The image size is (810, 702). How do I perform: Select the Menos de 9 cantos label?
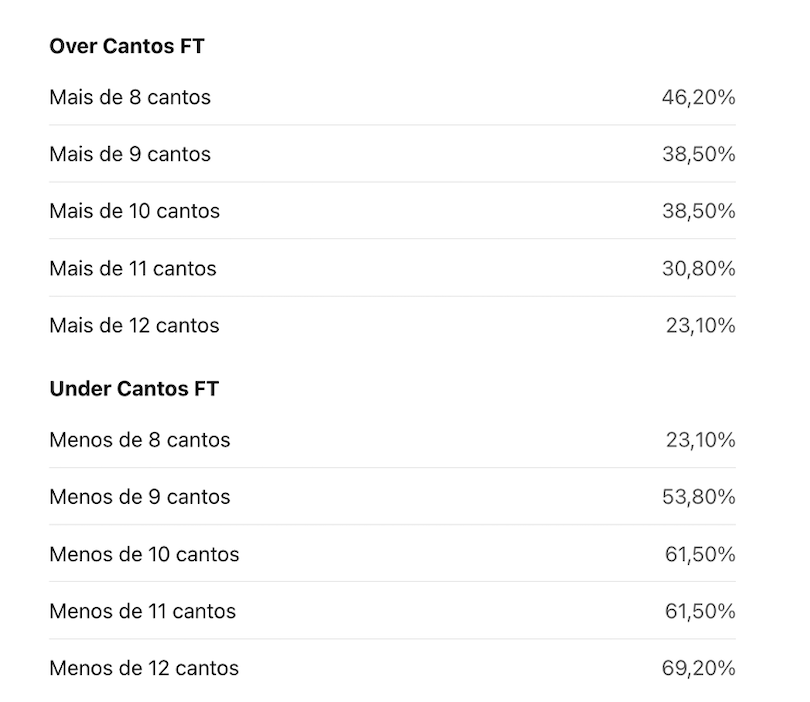pyautogui.click(x=140, y=497)
